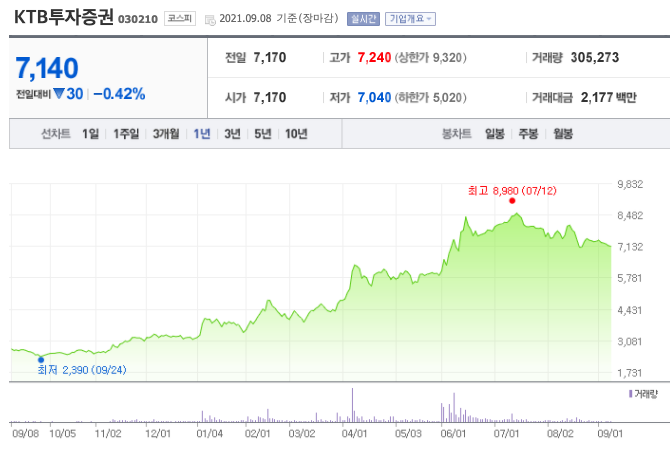The height and width of the screenshot is (457, 670).
Task: Click the 전일 7,170 value
Action: [x=270, y=58]
